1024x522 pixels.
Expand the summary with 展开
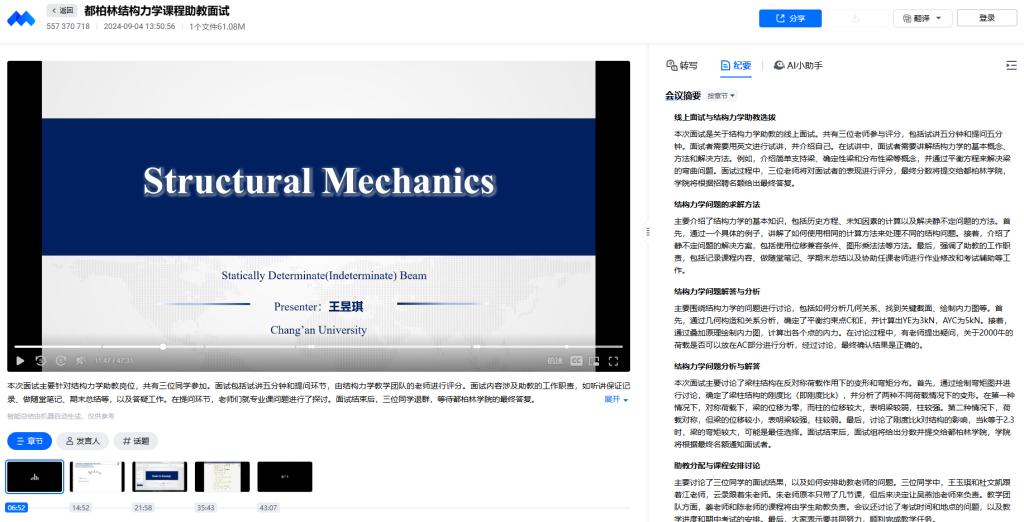[616, 399]
